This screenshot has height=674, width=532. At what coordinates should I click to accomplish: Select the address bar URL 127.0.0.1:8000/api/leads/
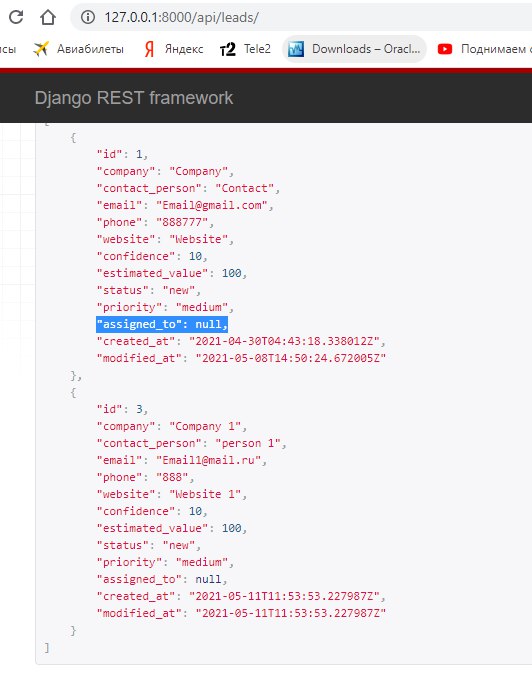click(x=181, y=17)
